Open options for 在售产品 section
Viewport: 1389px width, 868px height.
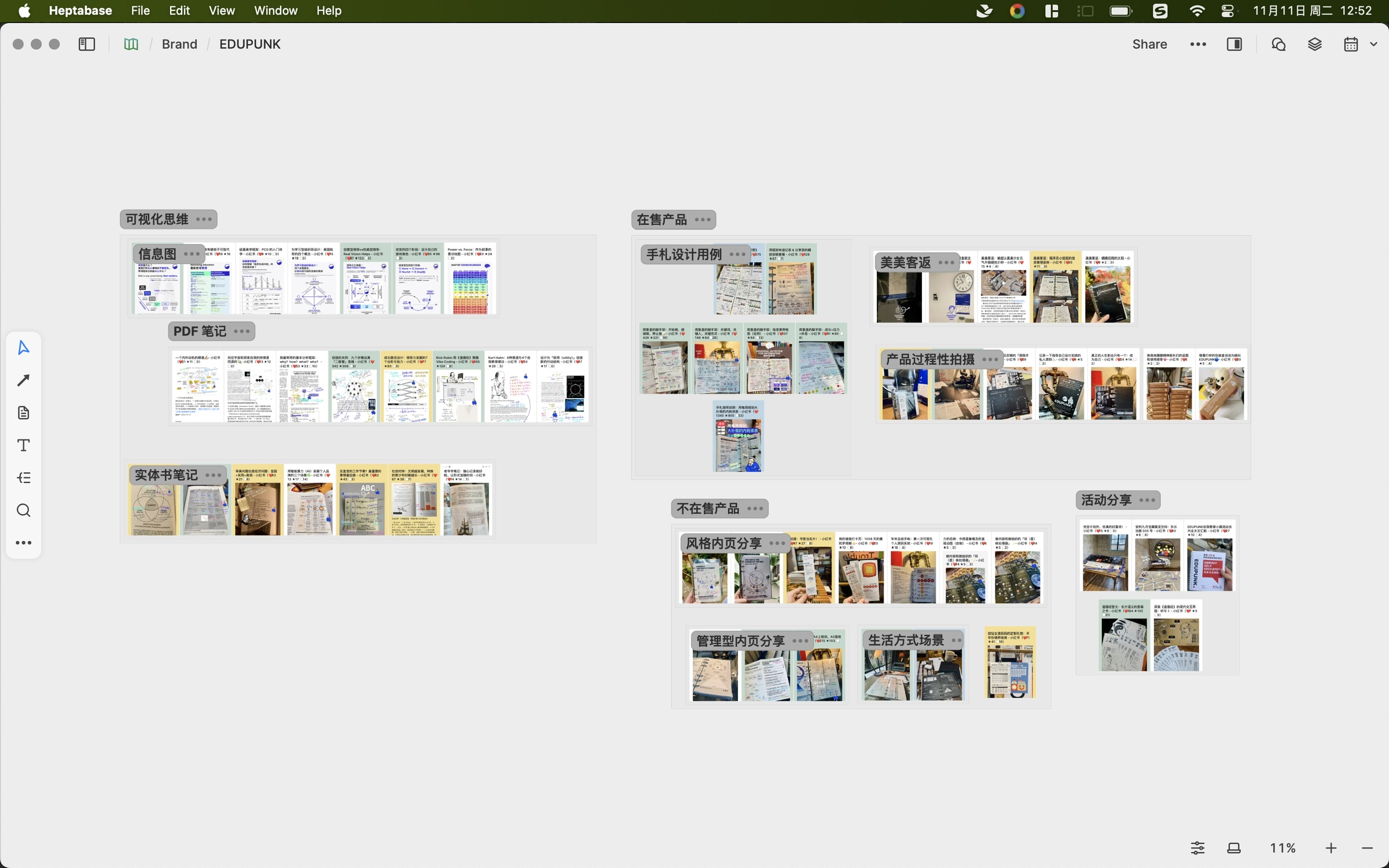703,220
